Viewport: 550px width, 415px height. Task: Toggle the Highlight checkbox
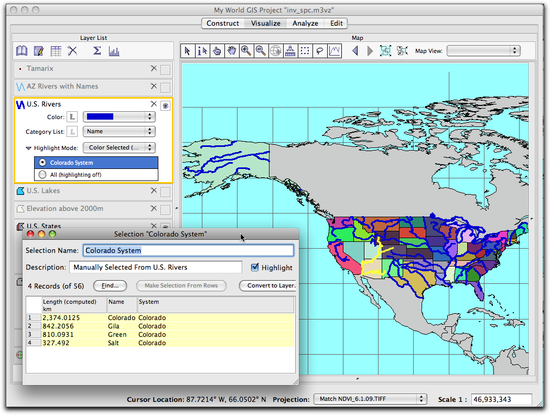(x=255, y=267)
